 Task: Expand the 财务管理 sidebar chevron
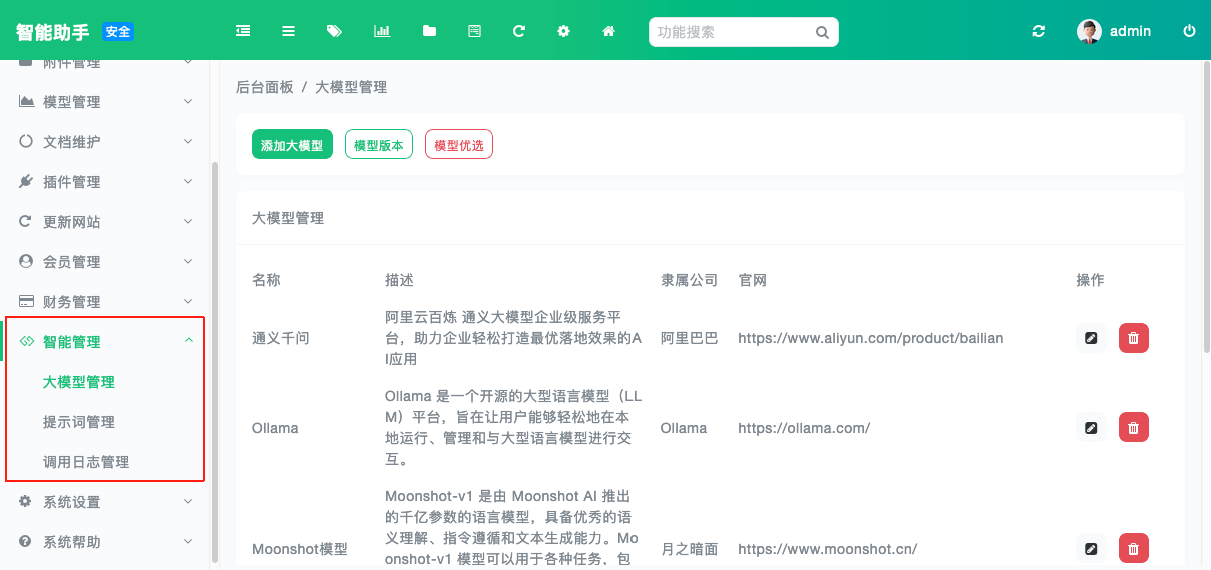[188, 302]
